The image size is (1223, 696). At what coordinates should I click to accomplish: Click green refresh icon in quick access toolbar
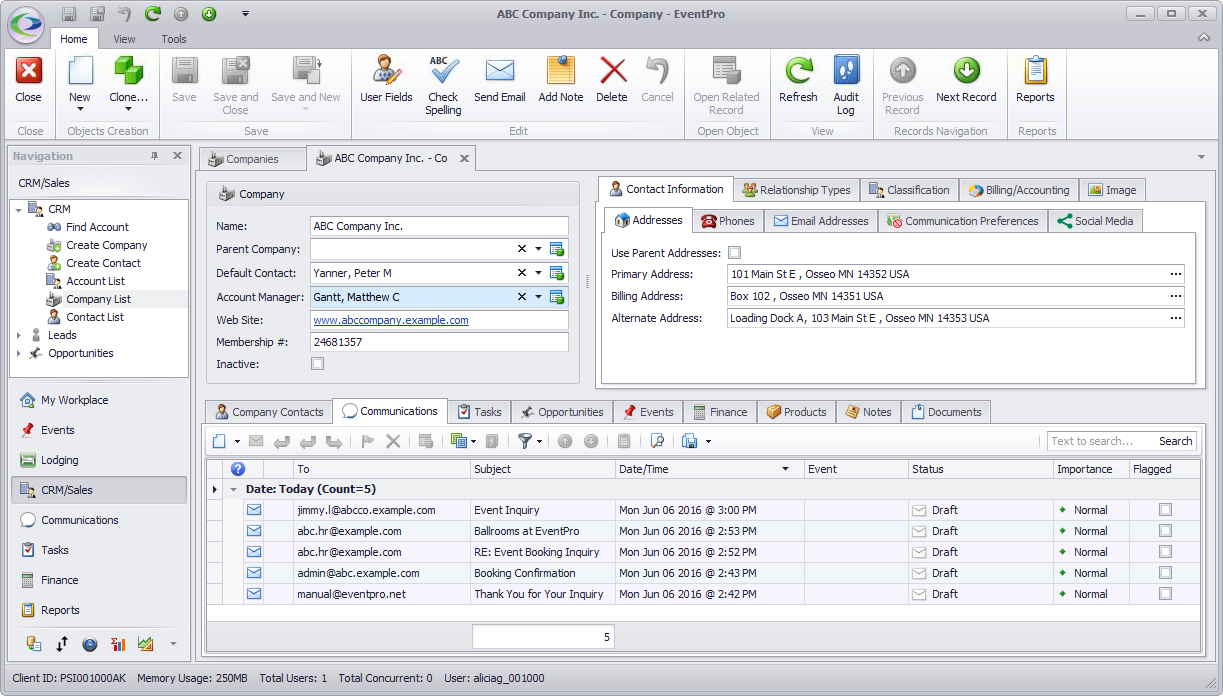coord(153,14)
